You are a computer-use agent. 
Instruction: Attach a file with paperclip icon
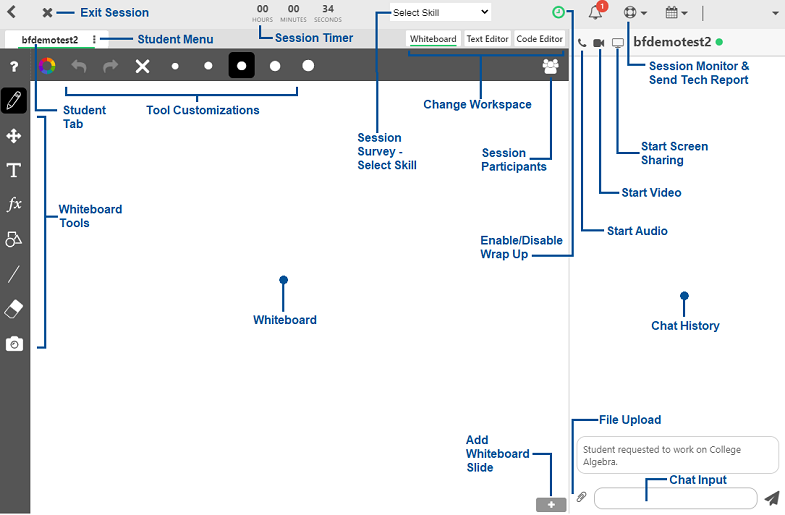coord(581,497)
